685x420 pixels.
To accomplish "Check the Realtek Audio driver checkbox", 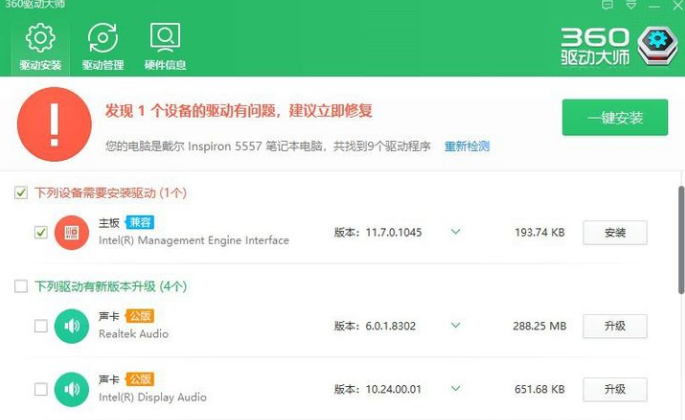I will 41,326.
